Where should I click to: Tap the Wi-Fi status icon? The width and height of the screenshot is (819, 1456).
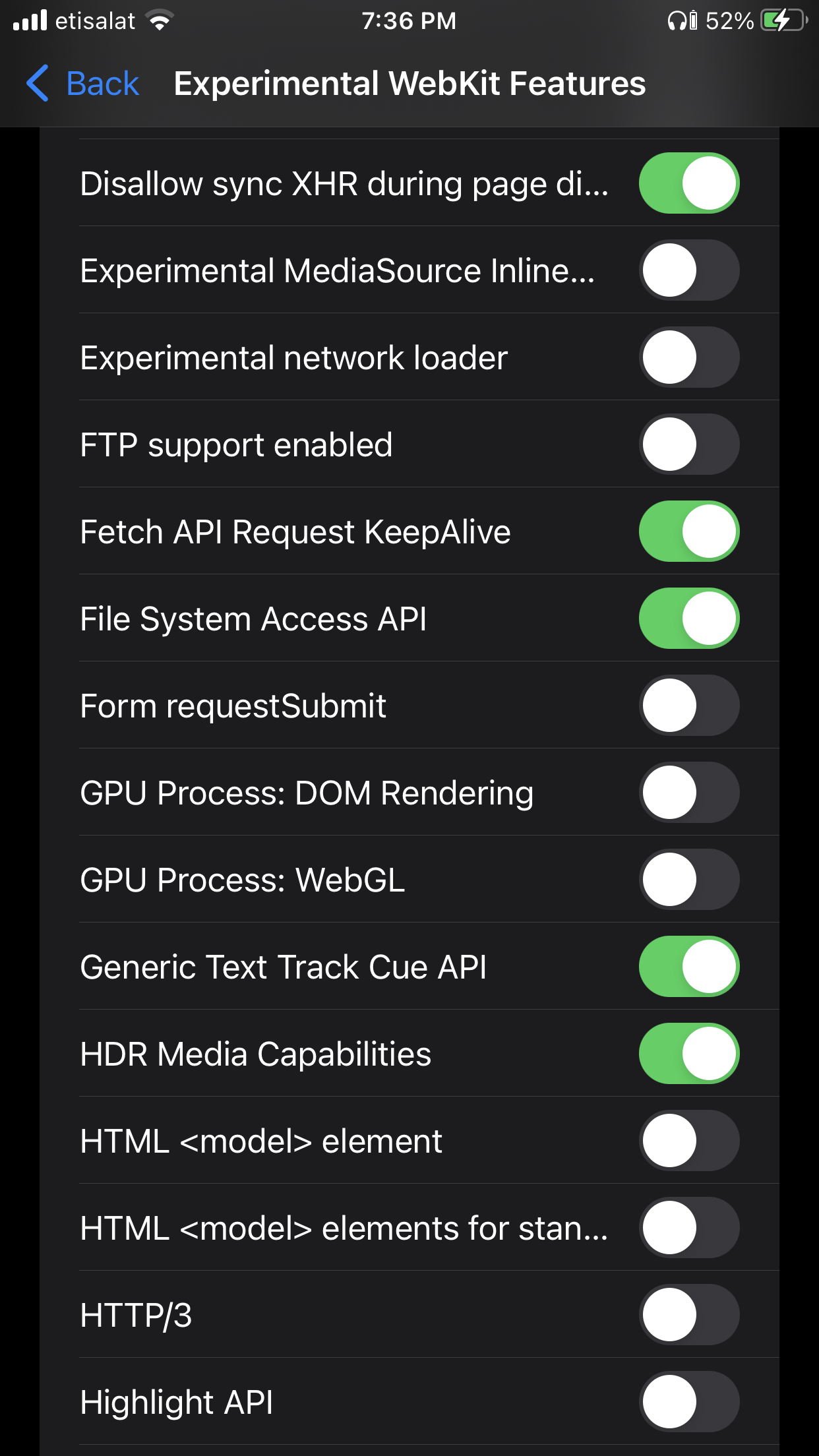(160, 20)
